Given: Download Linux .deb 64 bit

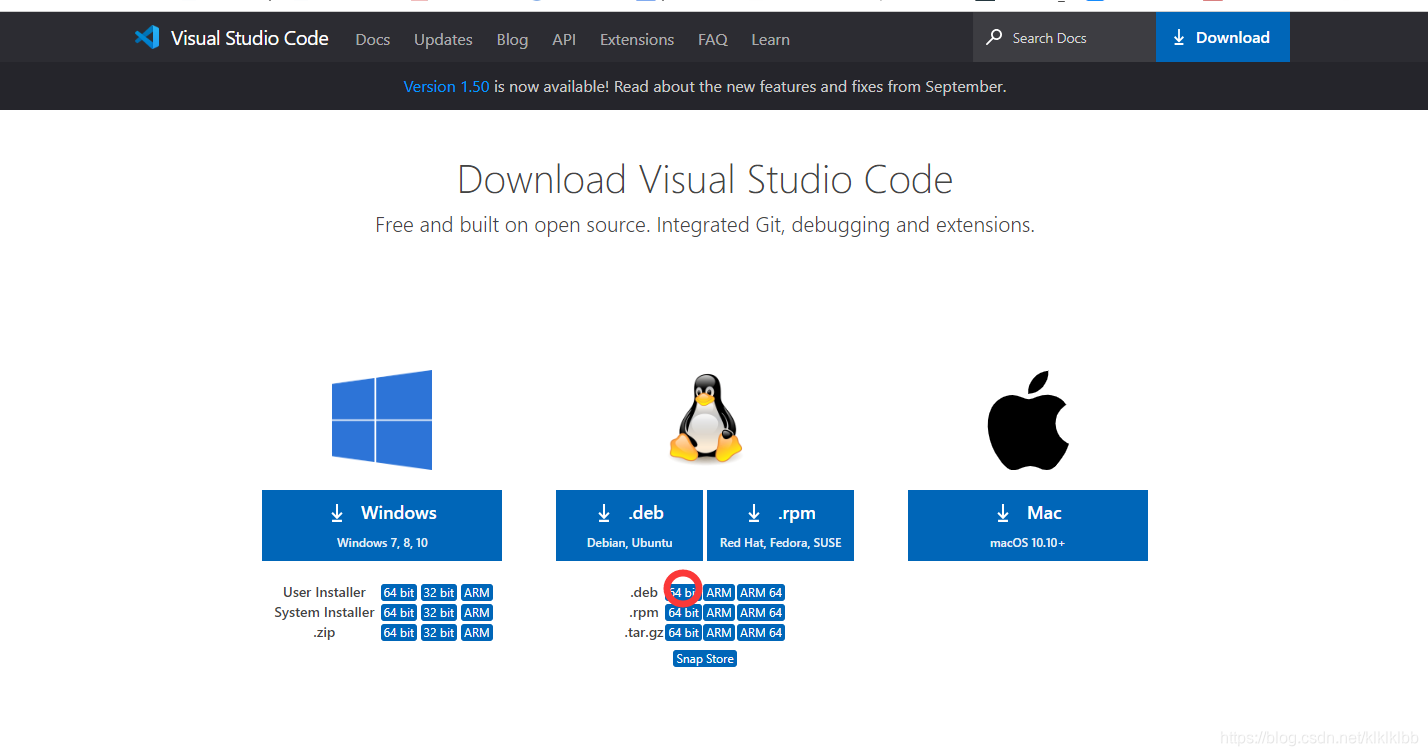Looking at the screenshot, I should pos(683,593).
